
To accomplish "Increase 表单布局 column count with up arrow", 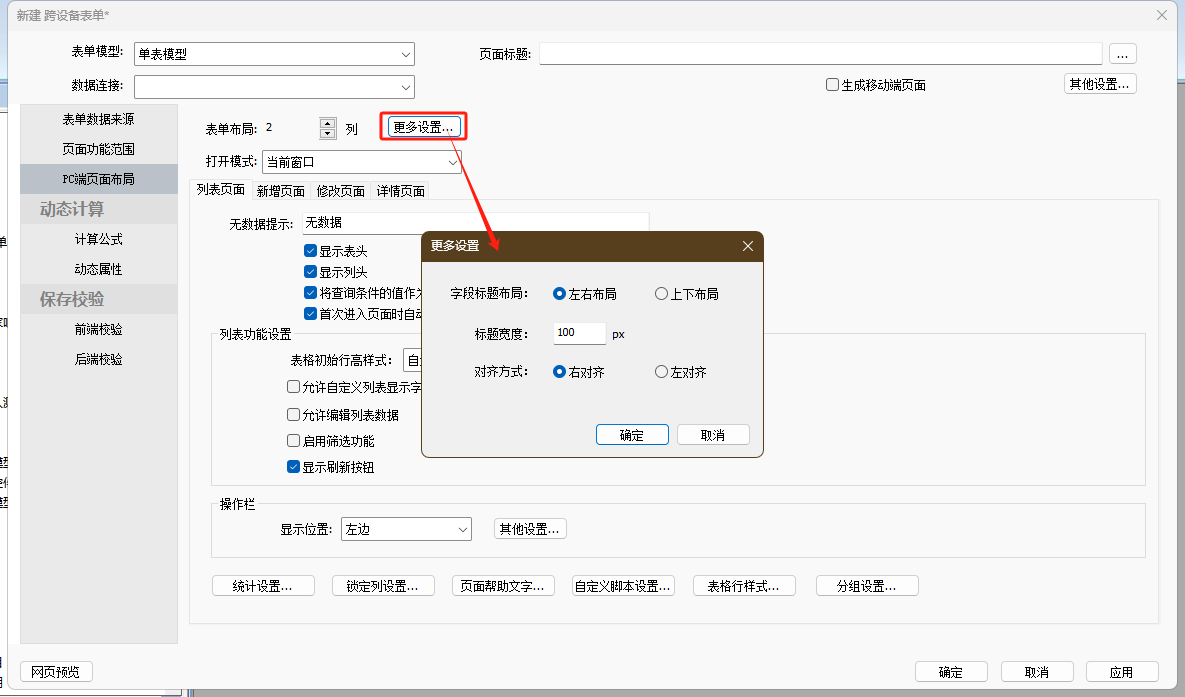I will [327, 123].
